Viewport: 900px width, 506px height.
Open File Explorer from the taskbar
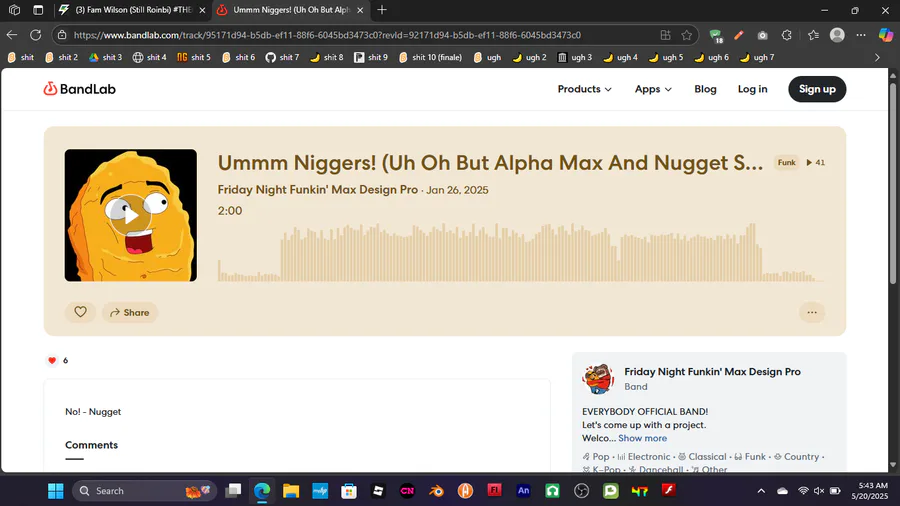tap(291, 491)
